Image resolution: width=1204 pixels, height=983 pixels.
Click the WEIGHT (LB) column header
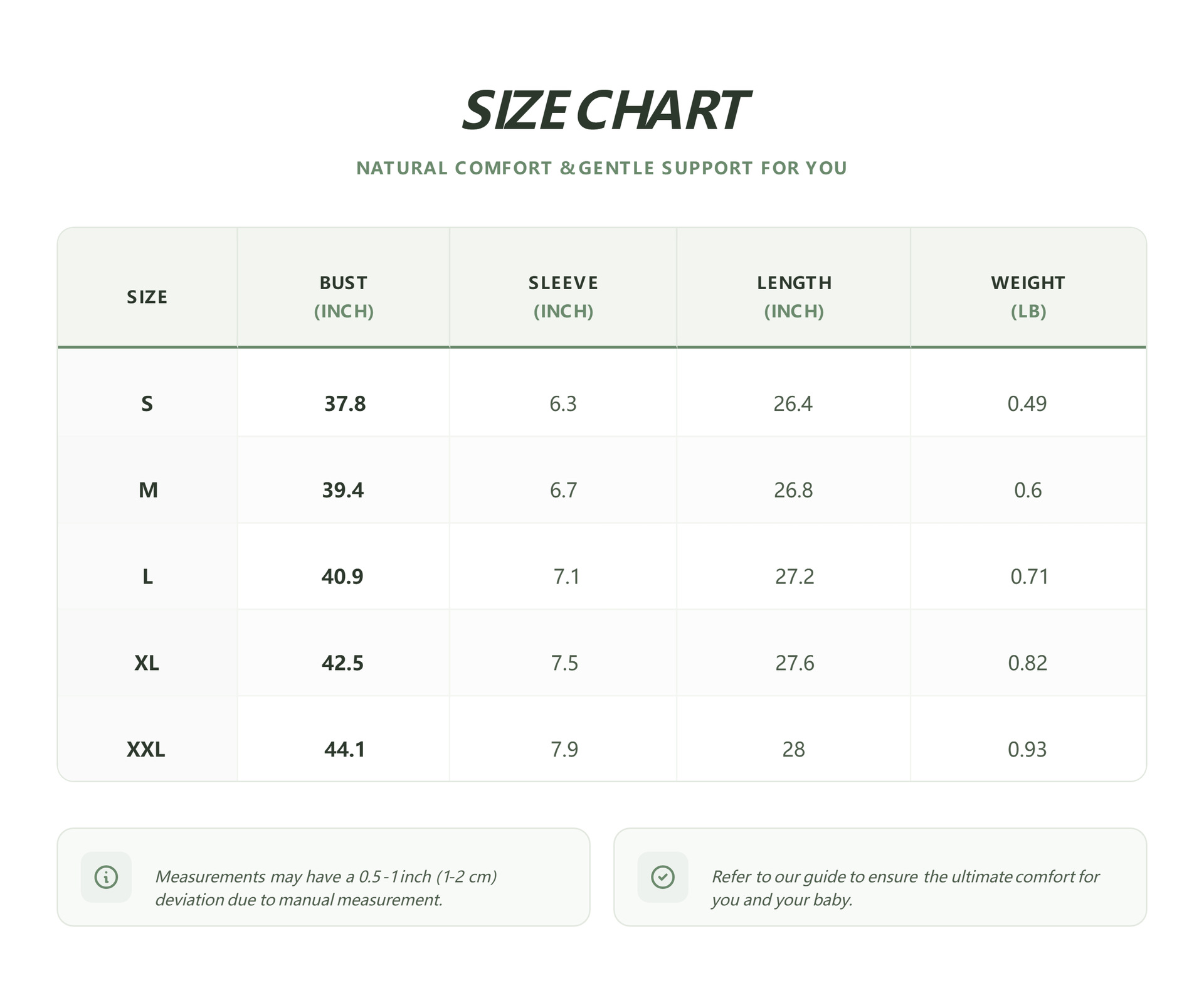click(1028, 296)
